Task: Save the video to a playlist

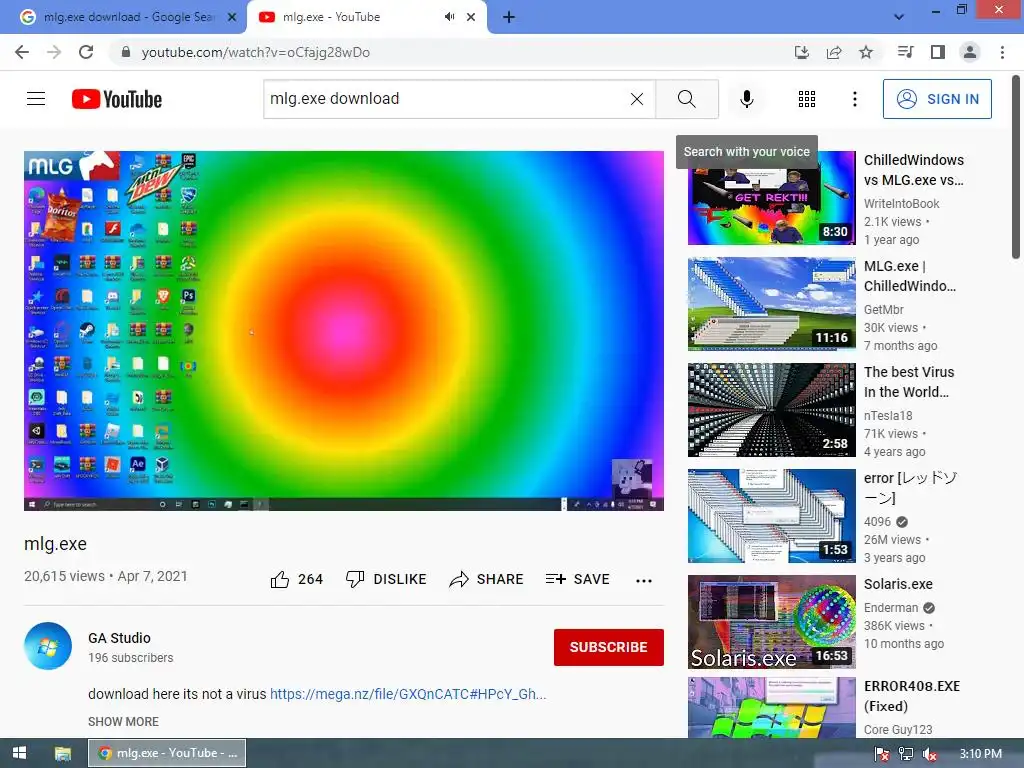Action: pos(577,579)
